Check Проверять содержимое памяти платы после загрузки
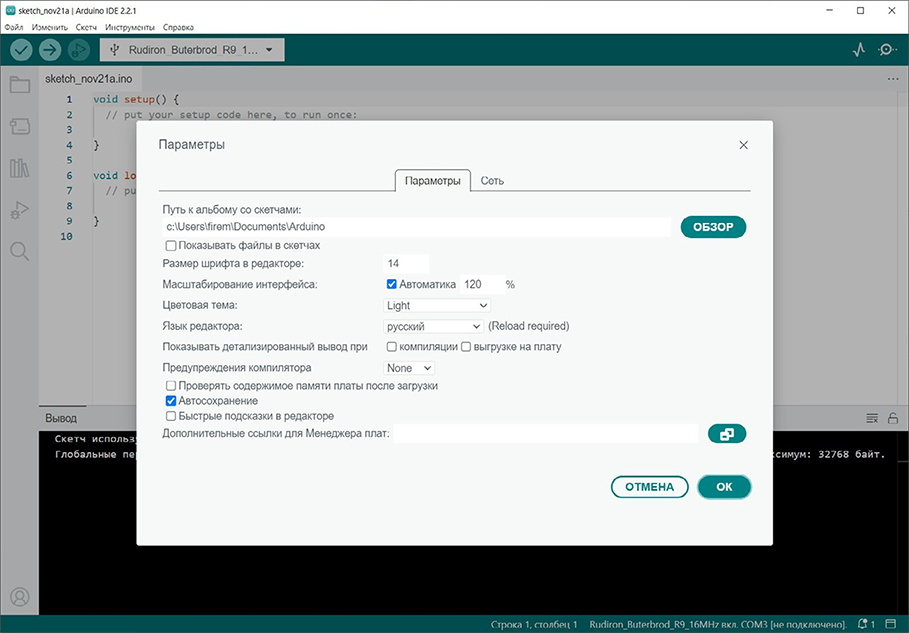The width and height of the screenshot is (909, 633). click(x=171, y=385)
